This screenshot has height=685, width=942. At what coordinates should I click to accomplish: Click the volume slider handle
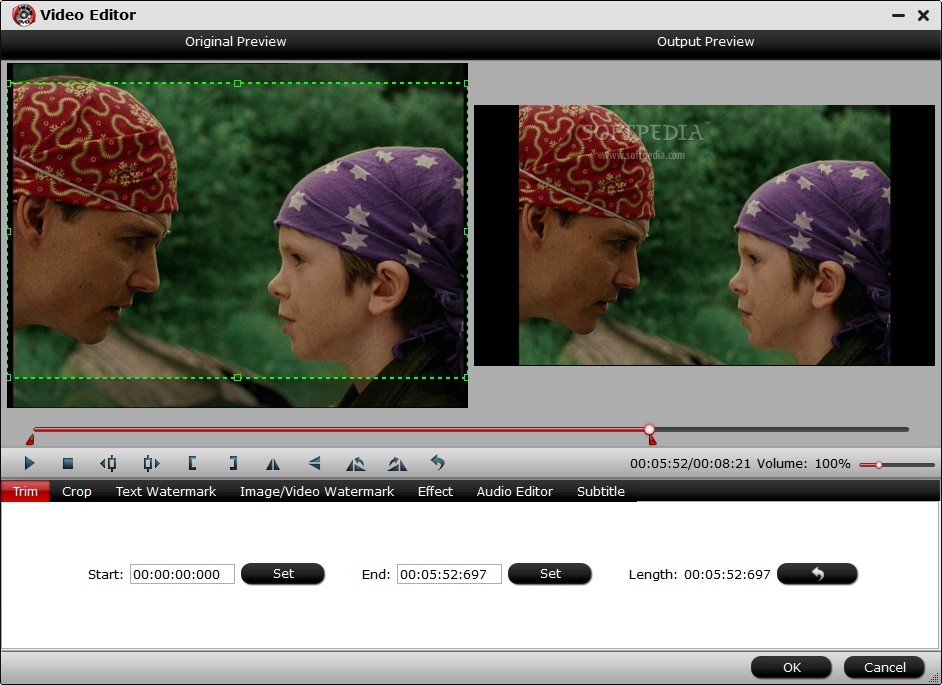click(x=878, y=464)
